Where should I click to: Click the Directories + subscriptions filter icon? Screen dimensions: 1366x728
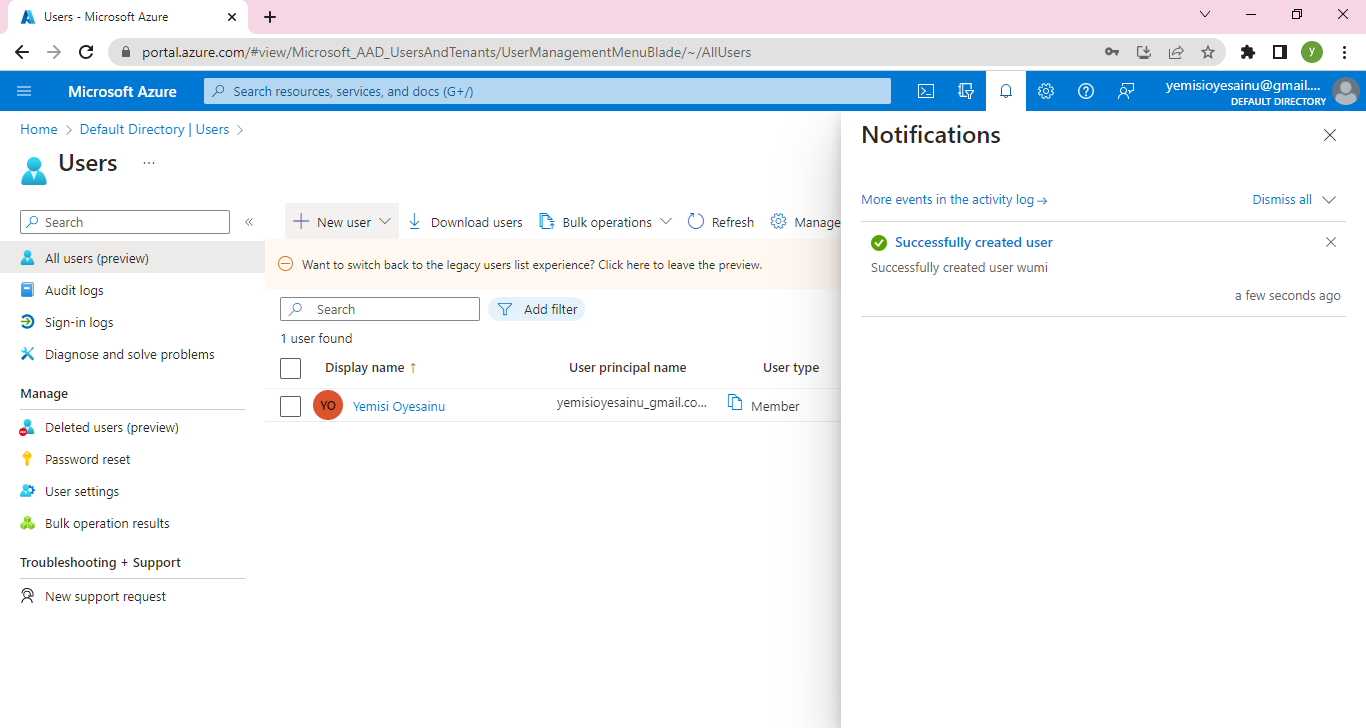click(966, 91)
